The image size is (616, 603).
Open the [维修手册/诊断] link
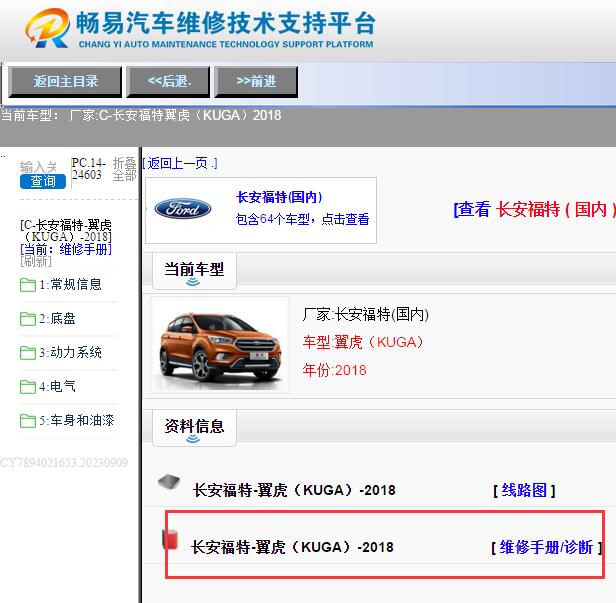(x=546, y=547)
